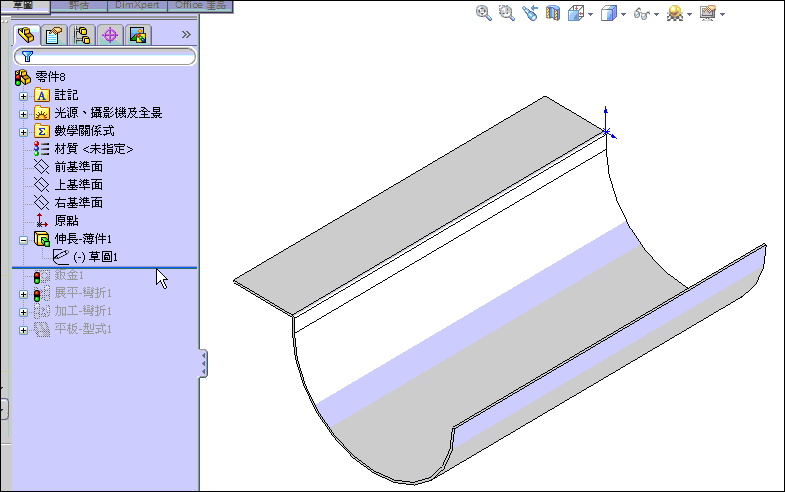Viewport: 785px width, 492px height.
Task: Select the 上基準面 top plane
Action: [x=78, y=185]
